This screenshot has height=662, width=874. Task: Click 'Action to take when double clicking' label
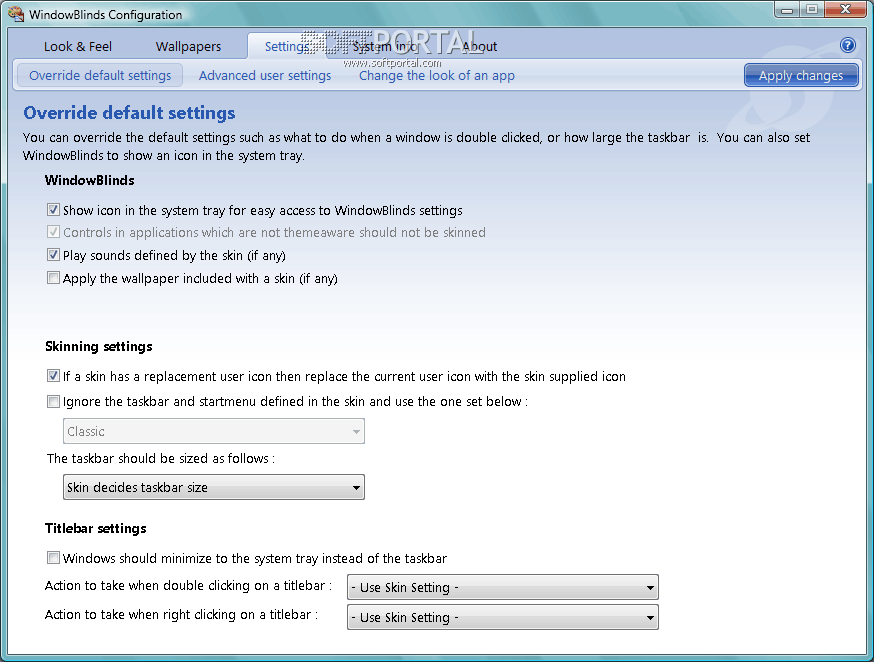[x=188, y=586]
